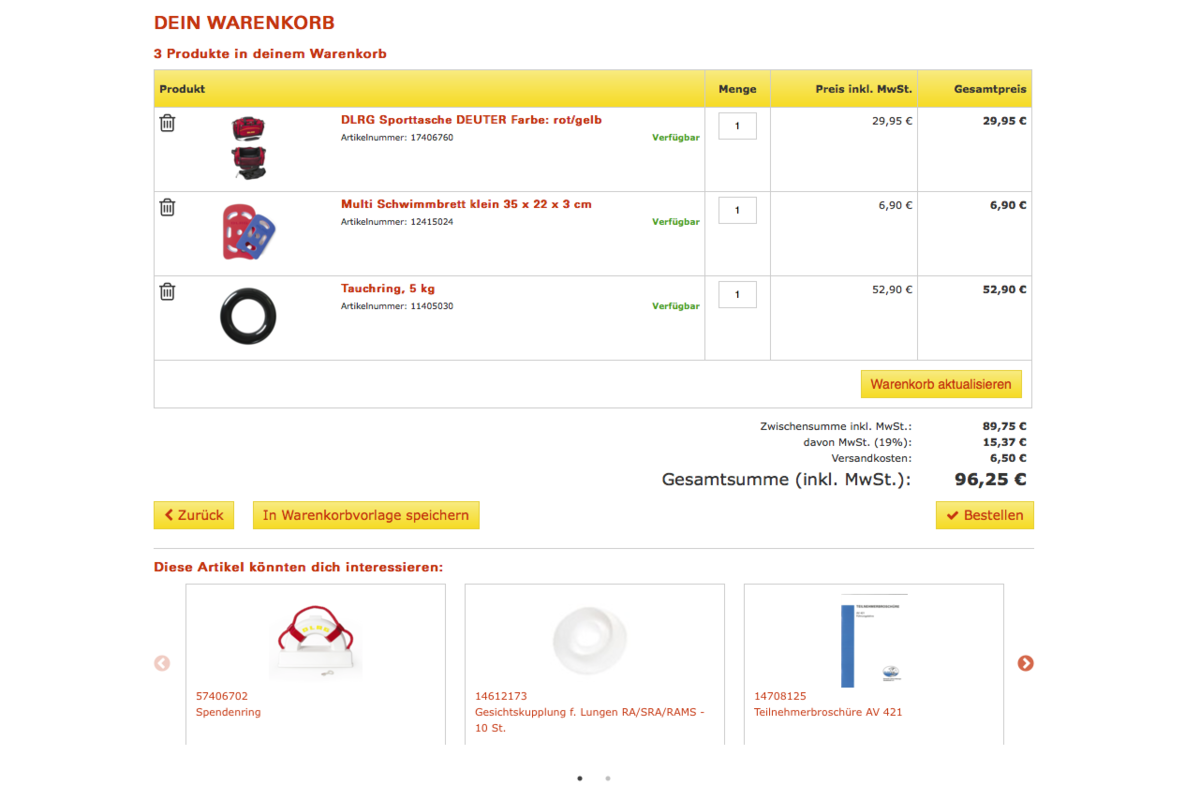The height and width of the screenshot is (800, 1200).
Task: Click DLRG Sporttasche bold total price
Action: click(1005, 121)
